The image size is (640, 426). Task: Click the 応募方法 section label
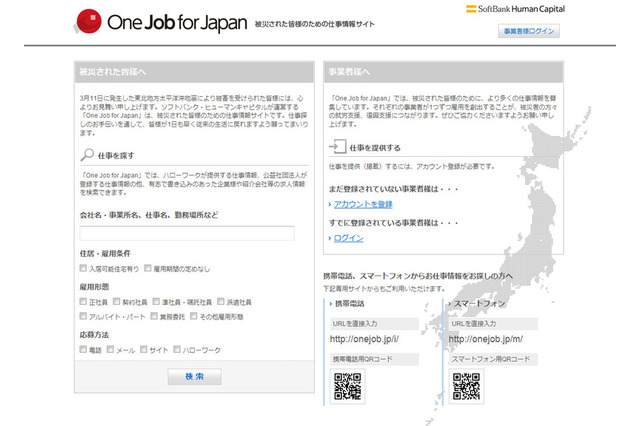tap(94, 335)
